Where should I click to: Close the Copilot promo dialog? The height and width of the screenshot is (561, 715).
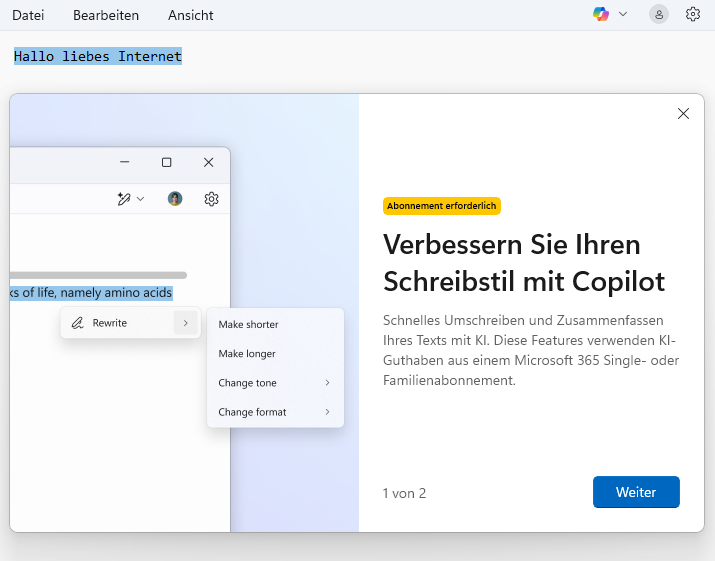pyautogui.click(x=683, y=114)
